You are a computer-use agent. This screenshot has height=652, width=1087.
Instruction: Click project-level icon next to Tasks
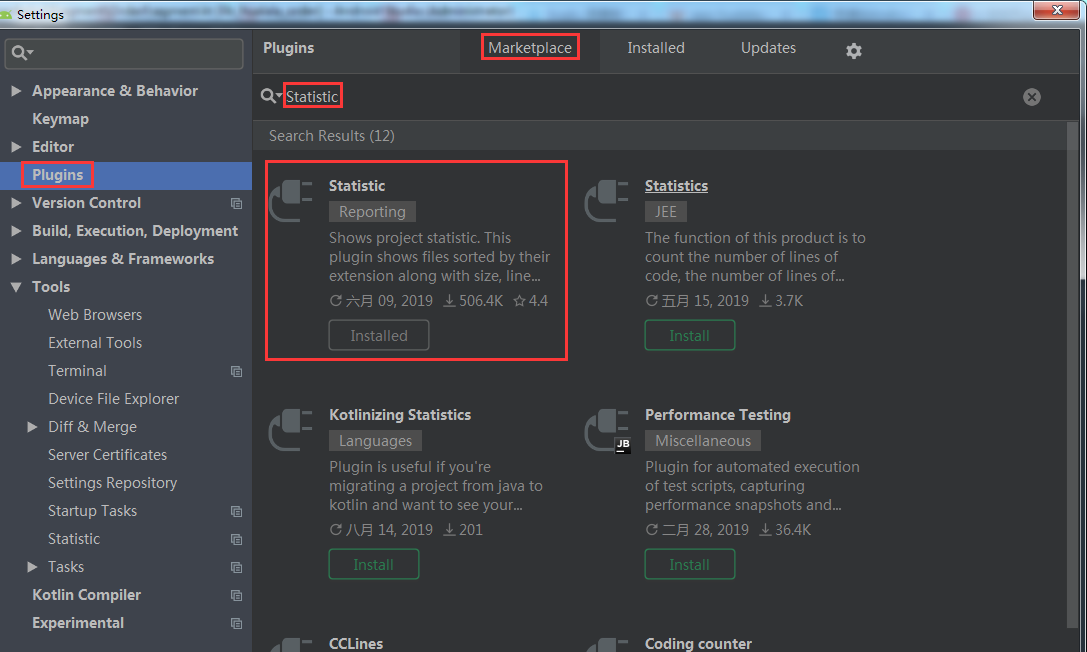tap(236, 567)
